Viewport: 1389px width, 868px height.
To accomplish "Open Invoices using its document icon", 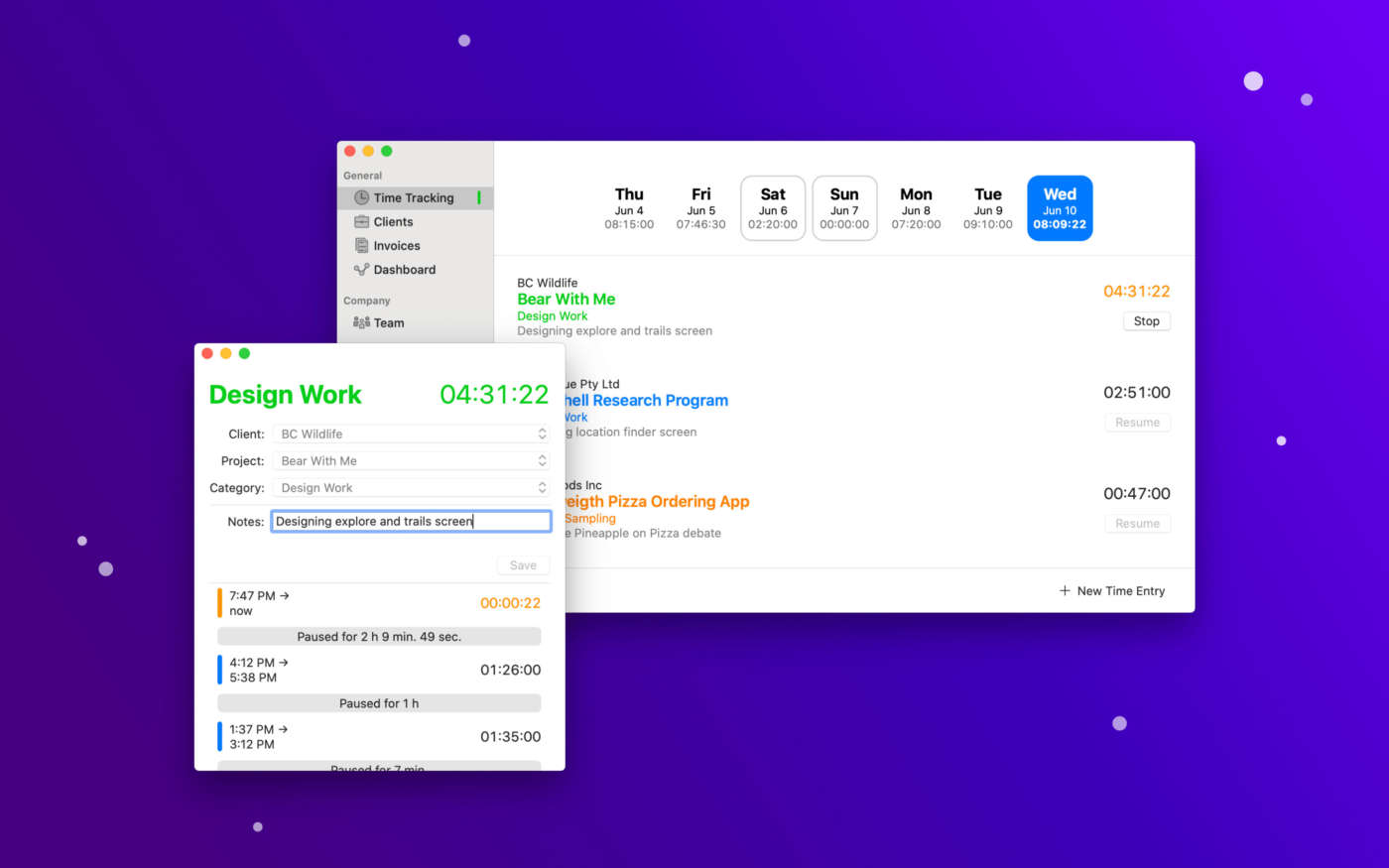I will point(362,246).
